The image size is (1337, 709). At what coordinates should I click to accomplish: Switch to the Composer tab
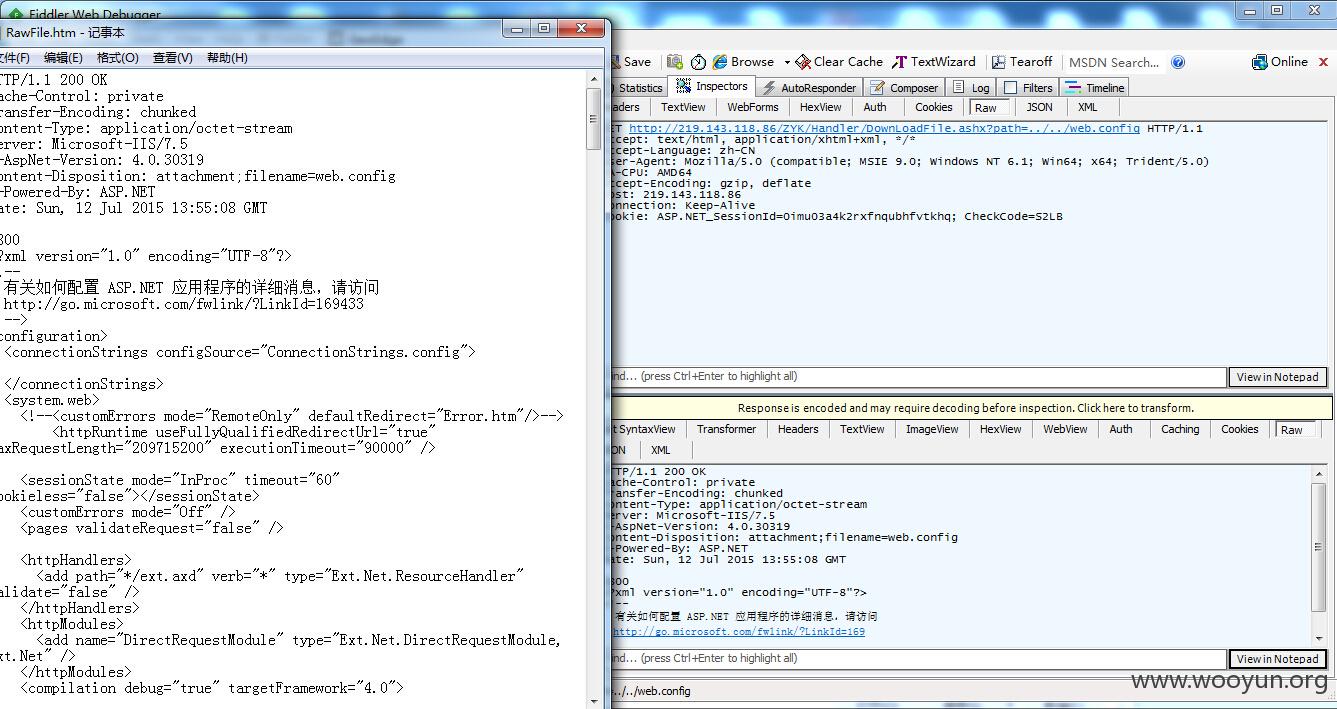[x=905, y=88]
